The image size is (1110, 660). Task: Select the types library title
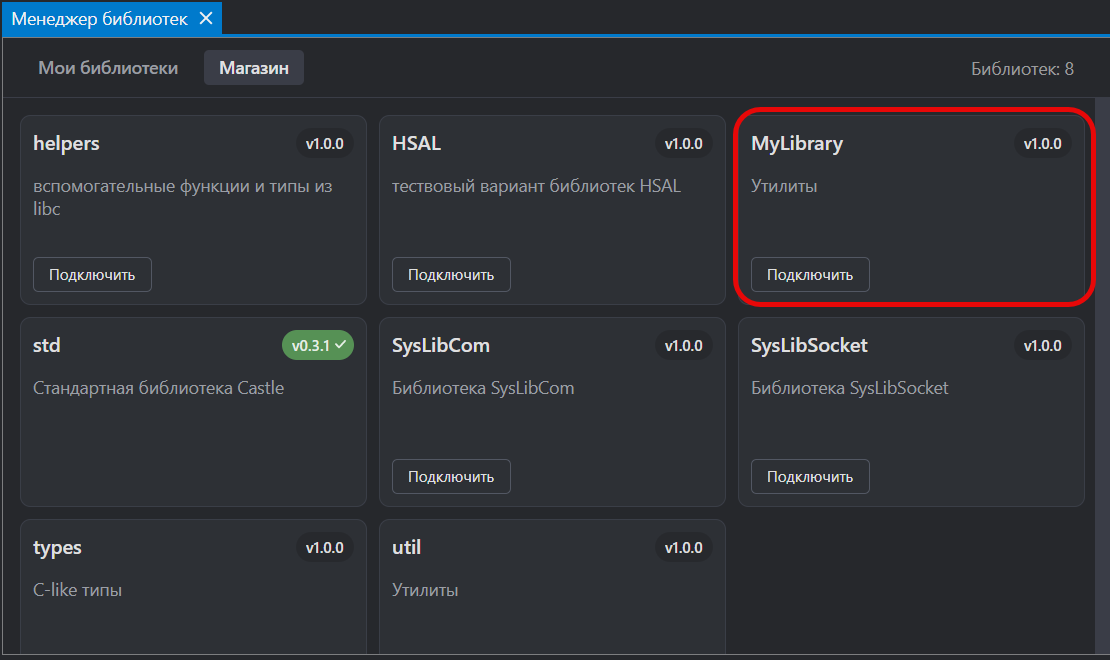pos(57,548)
